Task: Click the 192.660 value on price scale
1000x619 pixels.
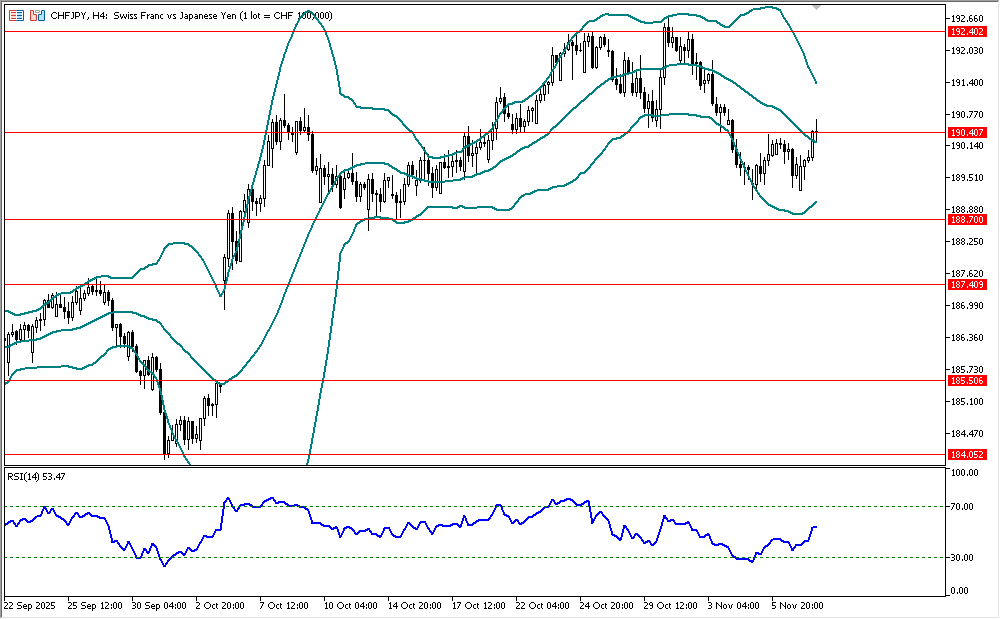Action: click(x=965, y=19)
